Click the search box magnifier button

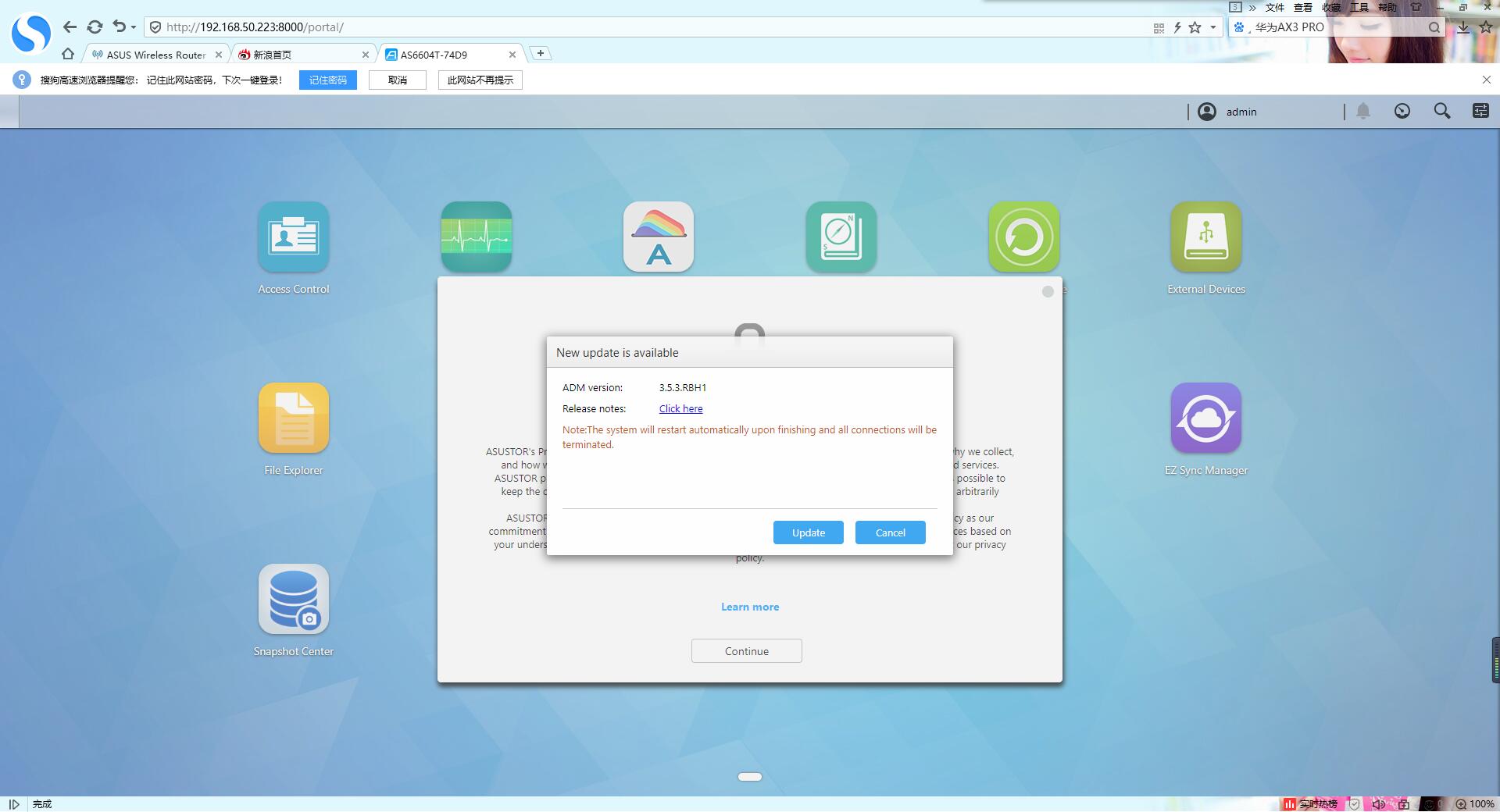click(1434, 27)
